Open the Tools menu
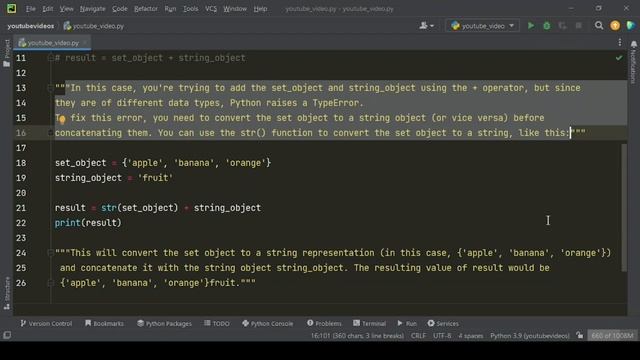This screenshot has height=360, width=640. click(x=190, y=9)
